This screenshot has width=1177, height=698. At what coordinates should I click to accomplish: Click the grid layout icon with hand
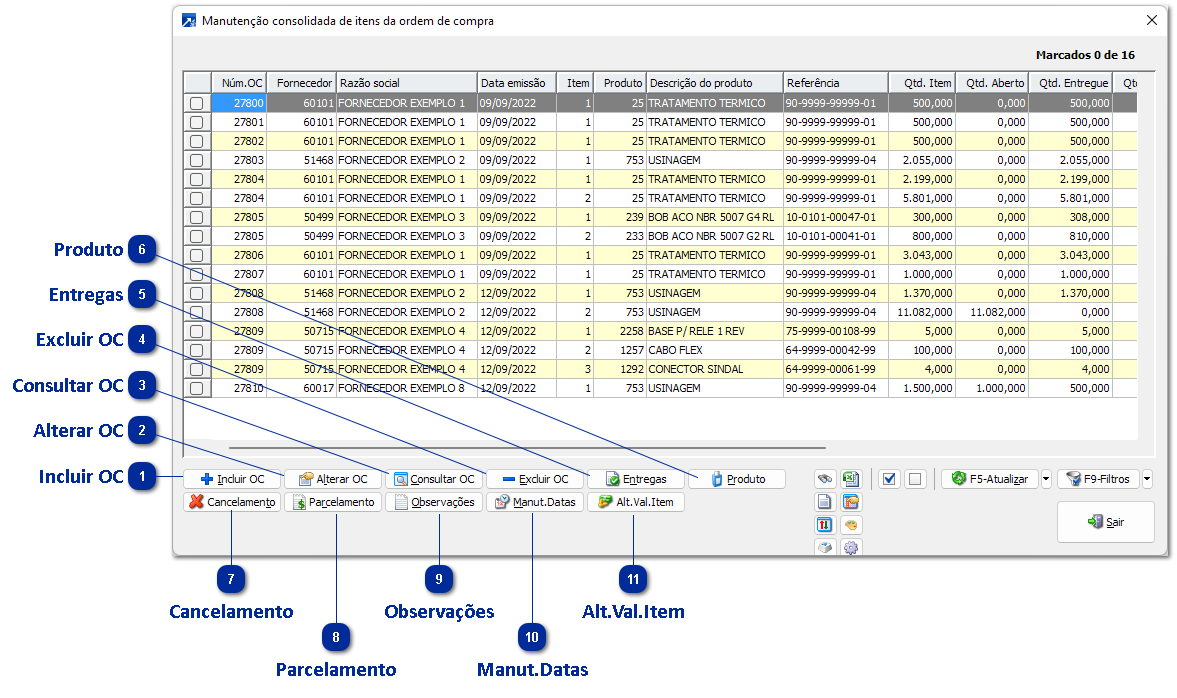tap(851, 502)
